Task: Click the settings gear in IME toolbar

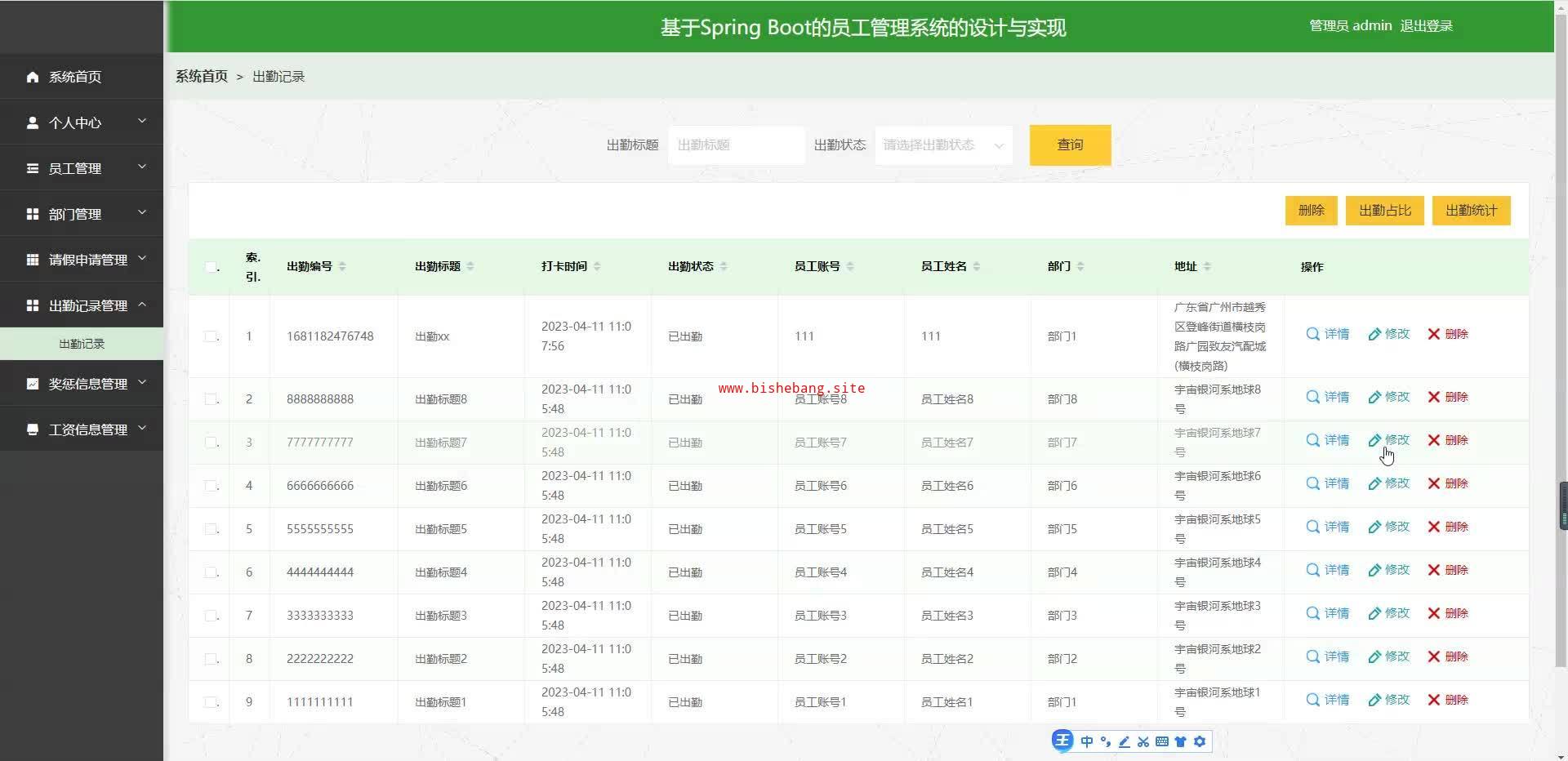Action: tap(1199, 741)
